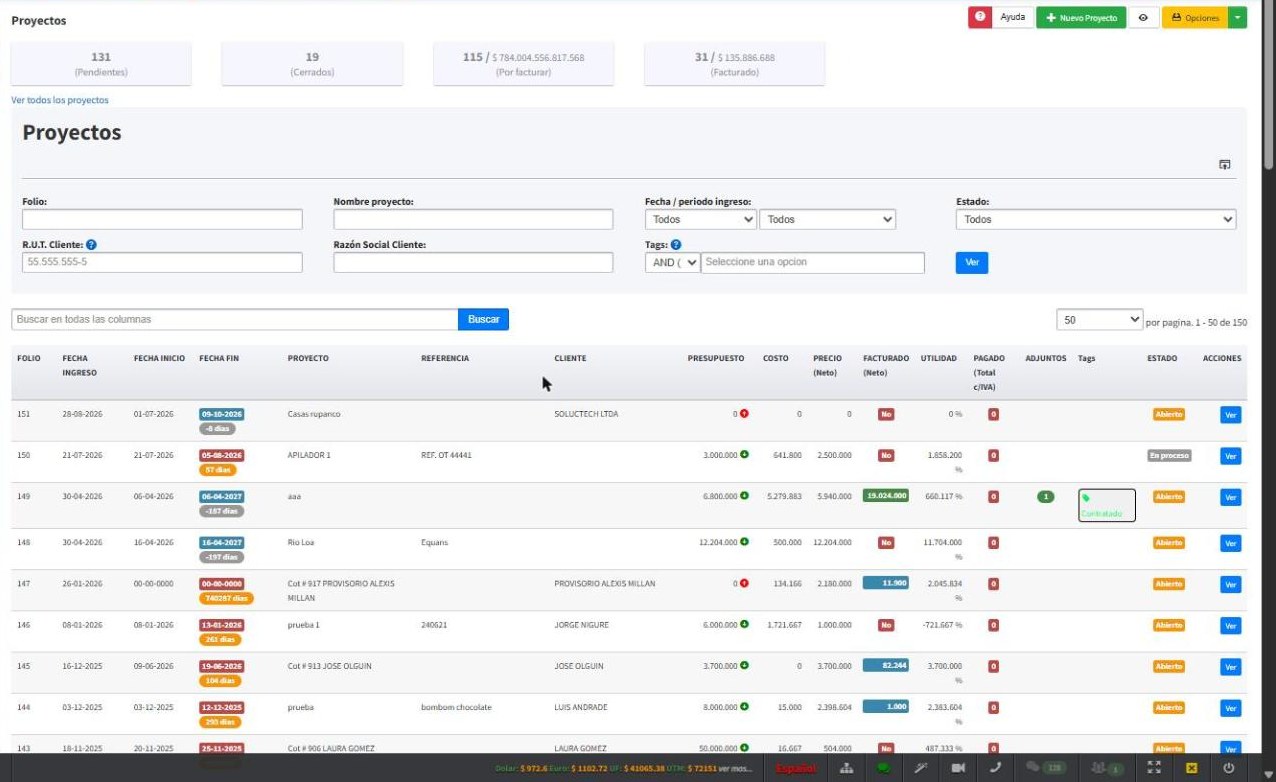
Task: Click the R.U.T. Cliente help info icon
Action: (x=91, y=244)
